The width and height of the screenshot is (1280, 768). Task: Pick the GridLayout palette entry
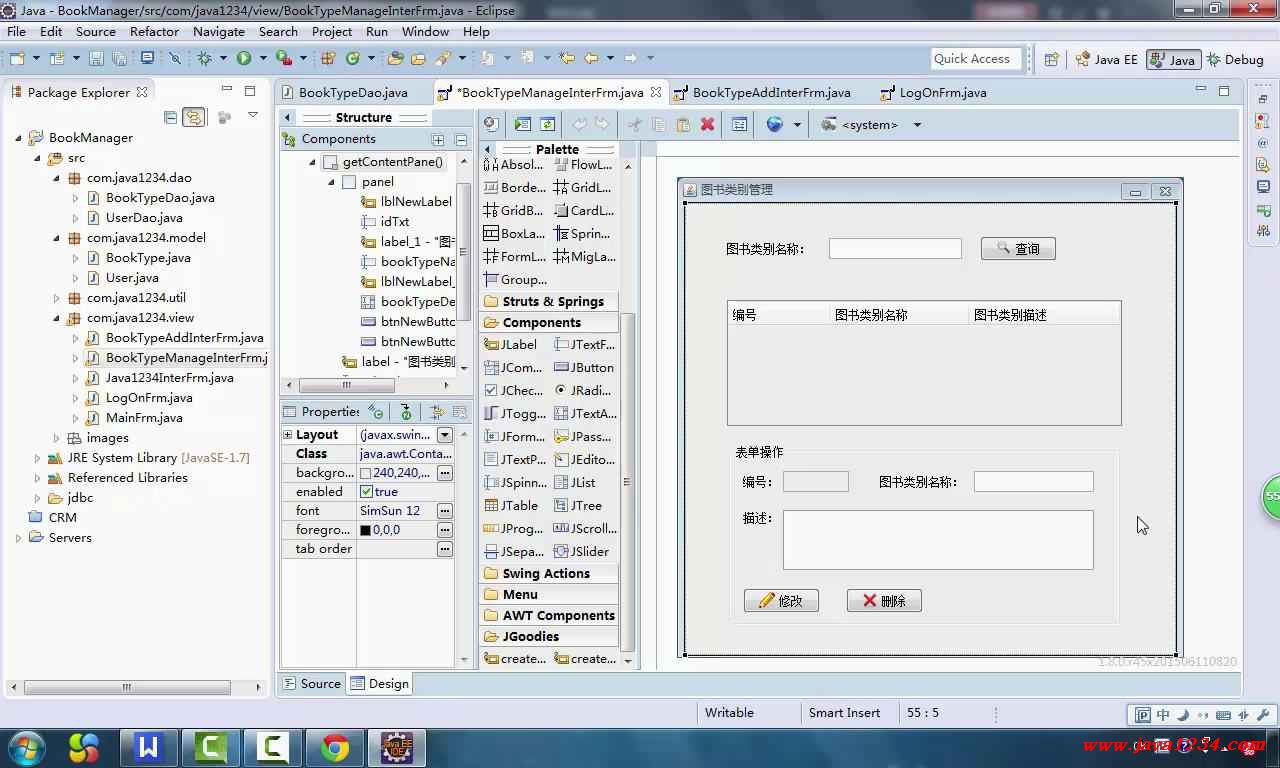click(584, 187)
